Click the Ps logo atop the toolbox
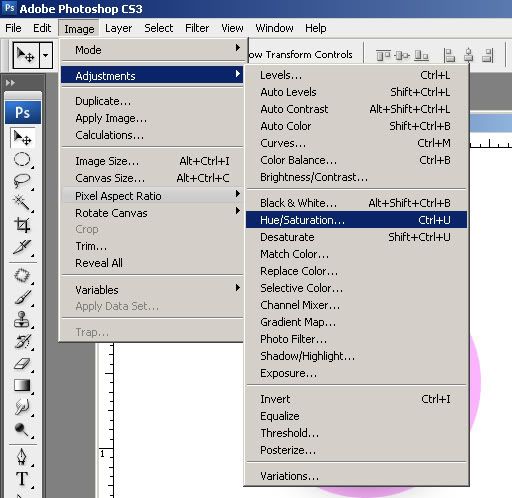Screen dimensions: 512x498 [x=23, y=112]
